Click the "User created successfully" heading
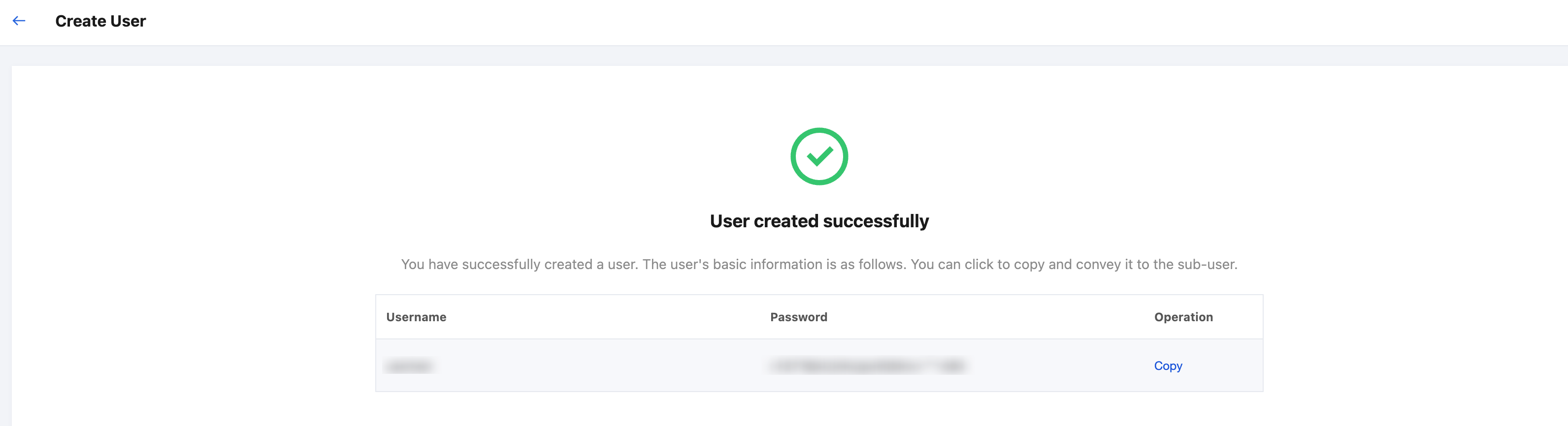The image size is (1568, 426). [x=818, y=221]
